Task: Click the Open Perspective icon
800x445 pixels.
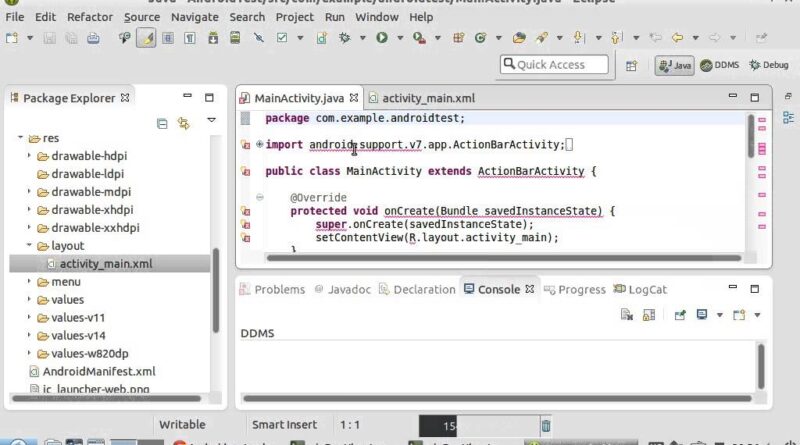Action: tap(632, 66)
